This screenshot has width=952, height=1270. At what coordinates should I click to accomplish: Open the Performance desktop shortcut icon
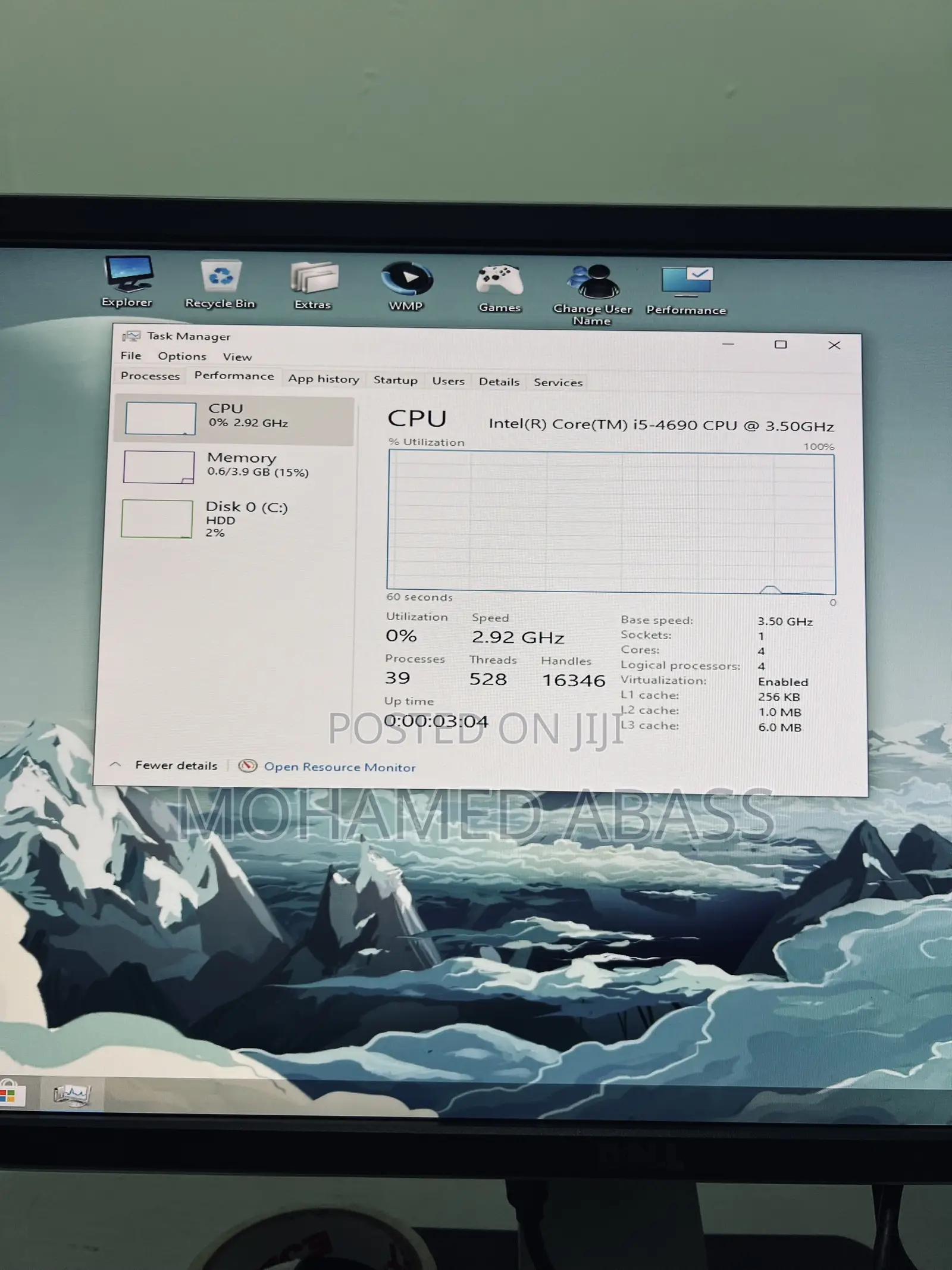686,290
